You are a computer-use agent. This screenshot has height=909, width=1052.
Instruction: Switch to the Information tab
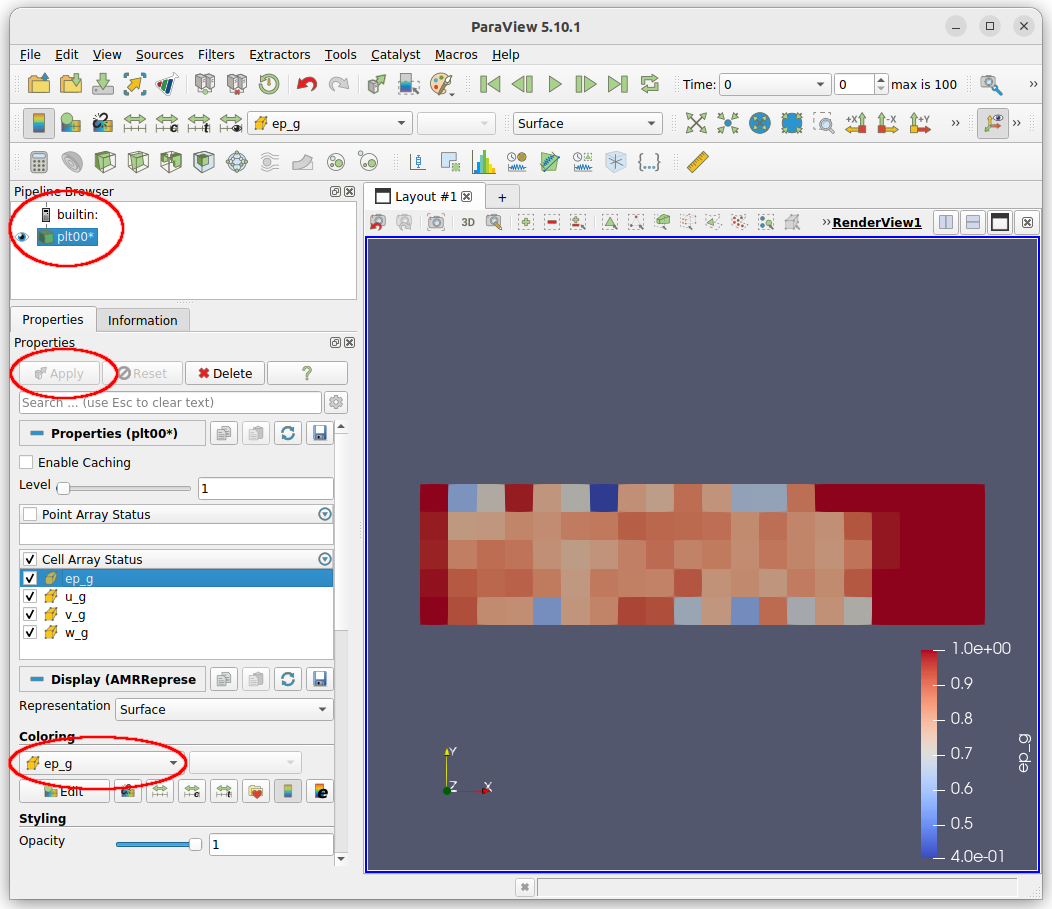(x=142, y=320)
